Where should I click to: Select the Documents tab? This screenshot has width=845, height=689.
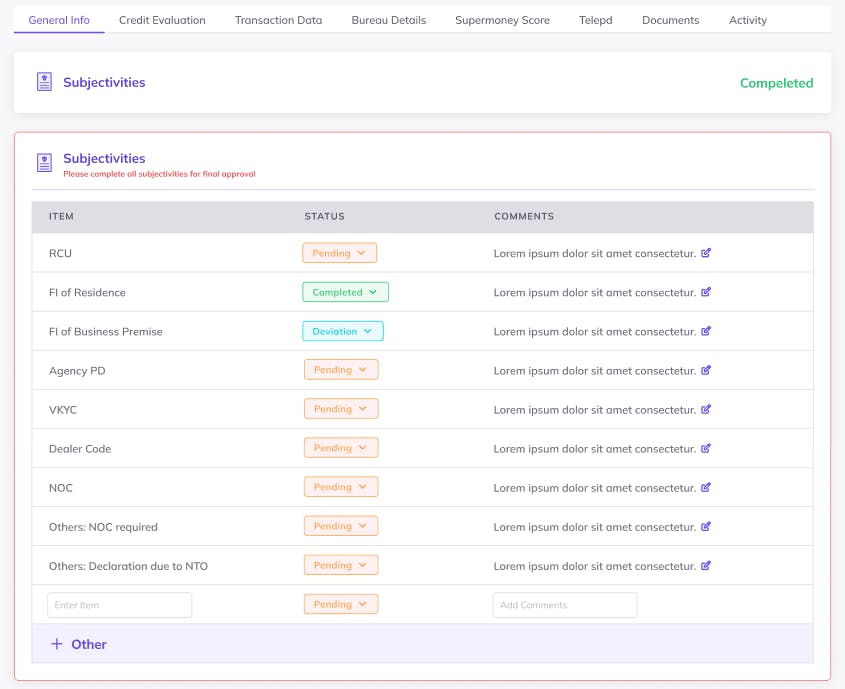click(670, 20)
